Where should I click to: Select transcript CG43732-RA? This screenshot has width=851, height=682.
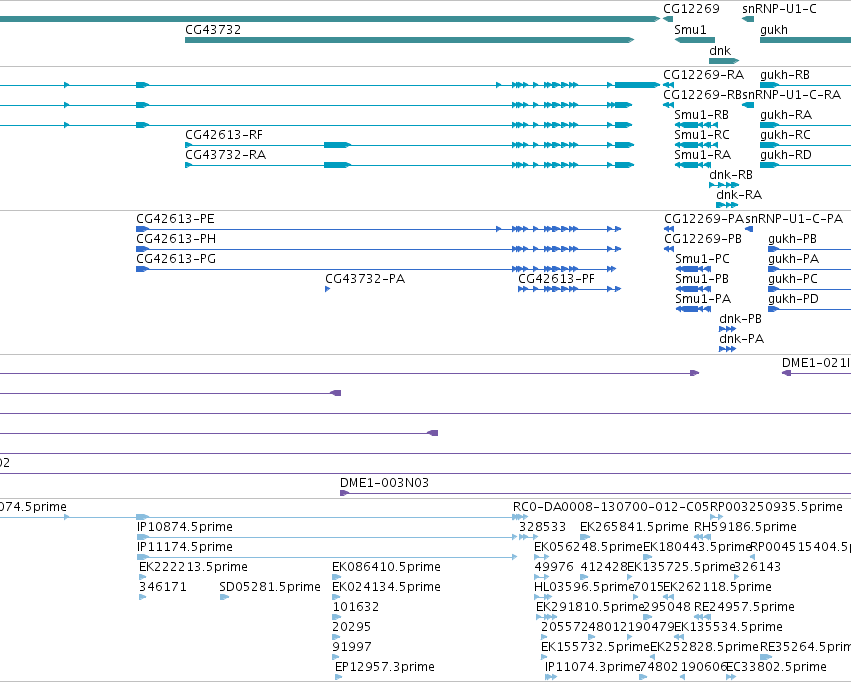tap(225, 155)
